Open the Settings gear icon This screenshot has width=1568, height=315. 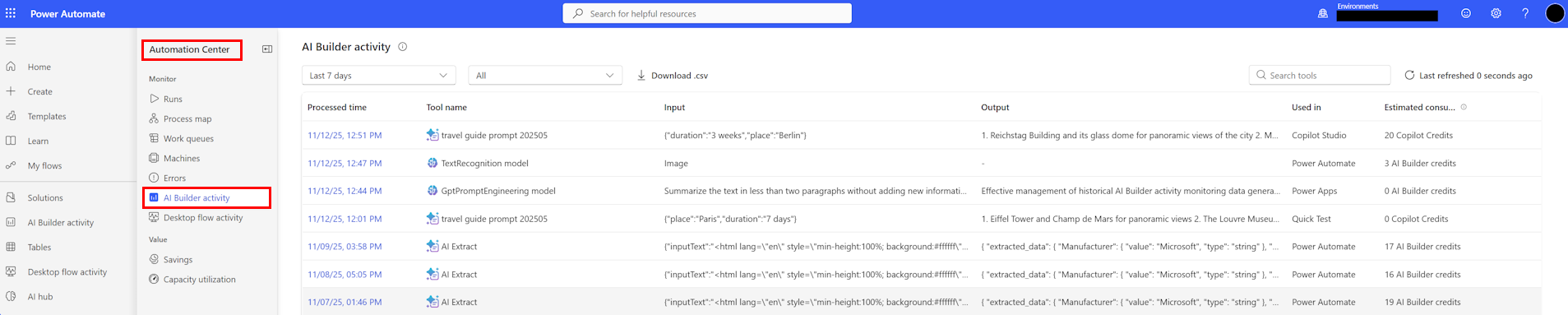coord(1496,13)
